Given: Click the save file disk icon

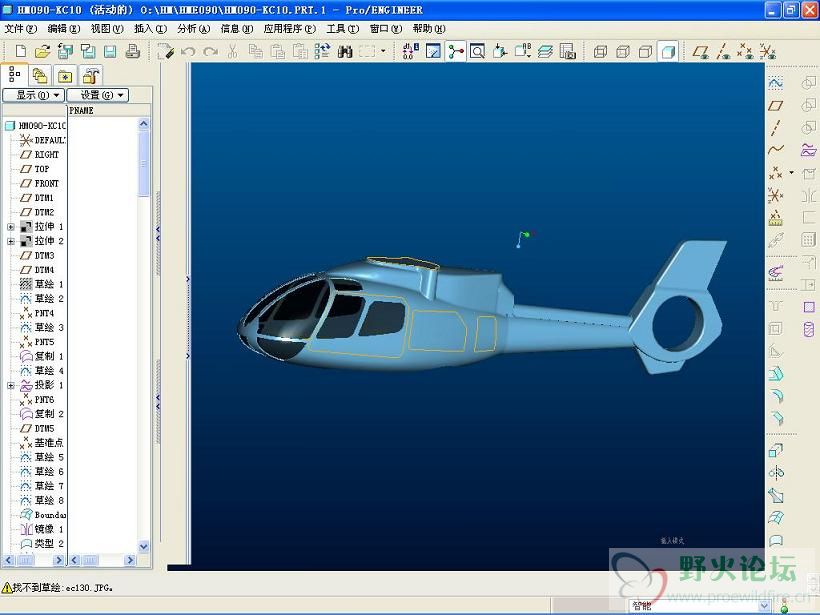Looking at the screenshot, I should coord(110,51).
